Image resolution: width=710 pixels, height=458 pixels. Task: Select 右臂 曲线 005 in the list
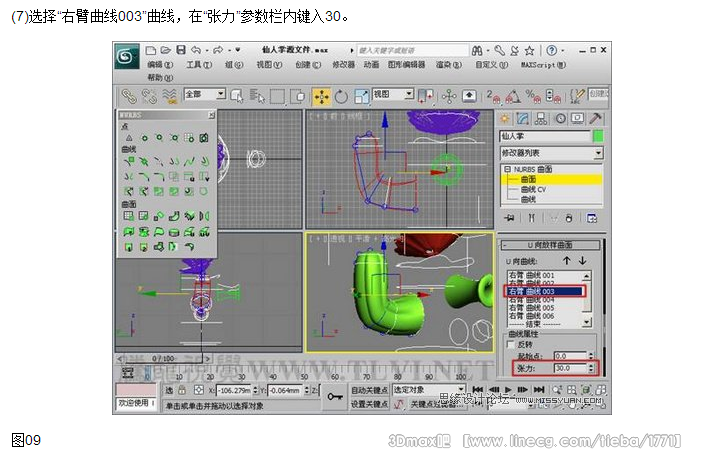[x=531, y=308]
